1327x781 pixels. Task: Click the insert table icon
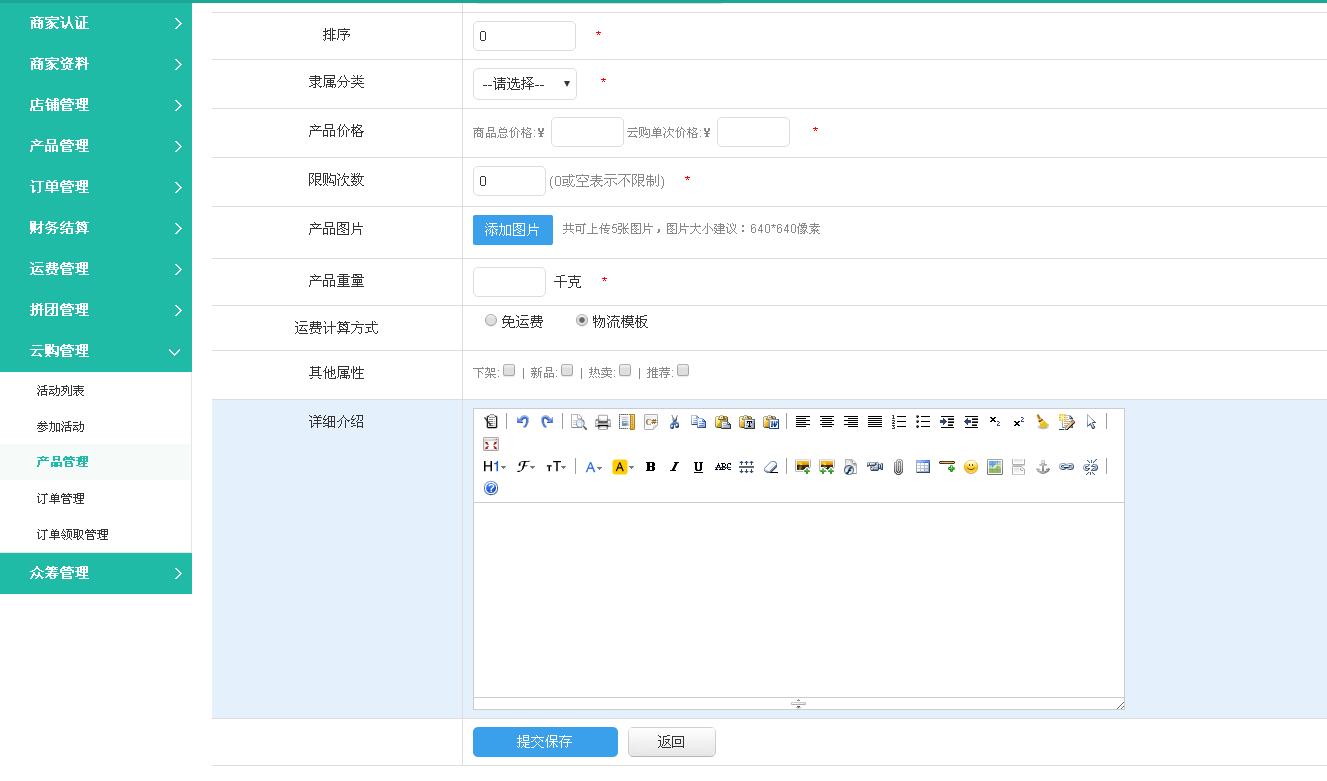(x=922, y=467)
